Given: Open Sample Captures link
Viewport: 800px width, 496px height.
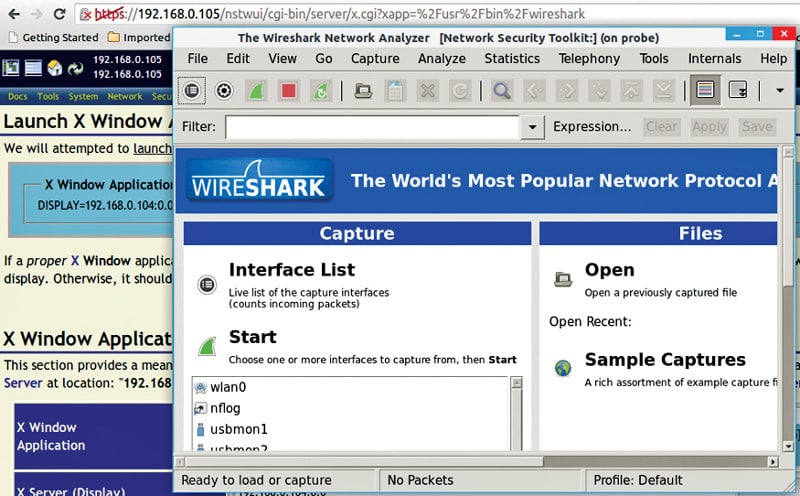Looking at the screenshot, I should click(664, 360).
